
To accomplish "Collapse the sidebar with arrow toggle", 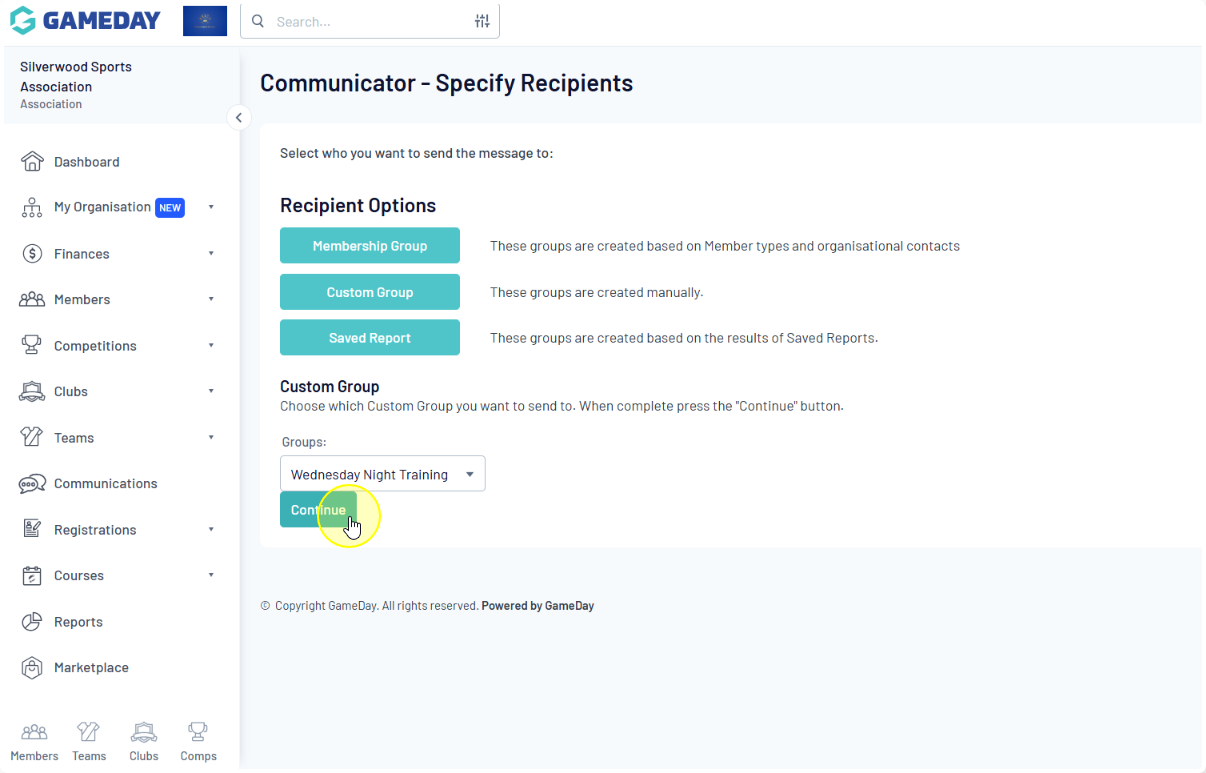I will coord(238,118).
